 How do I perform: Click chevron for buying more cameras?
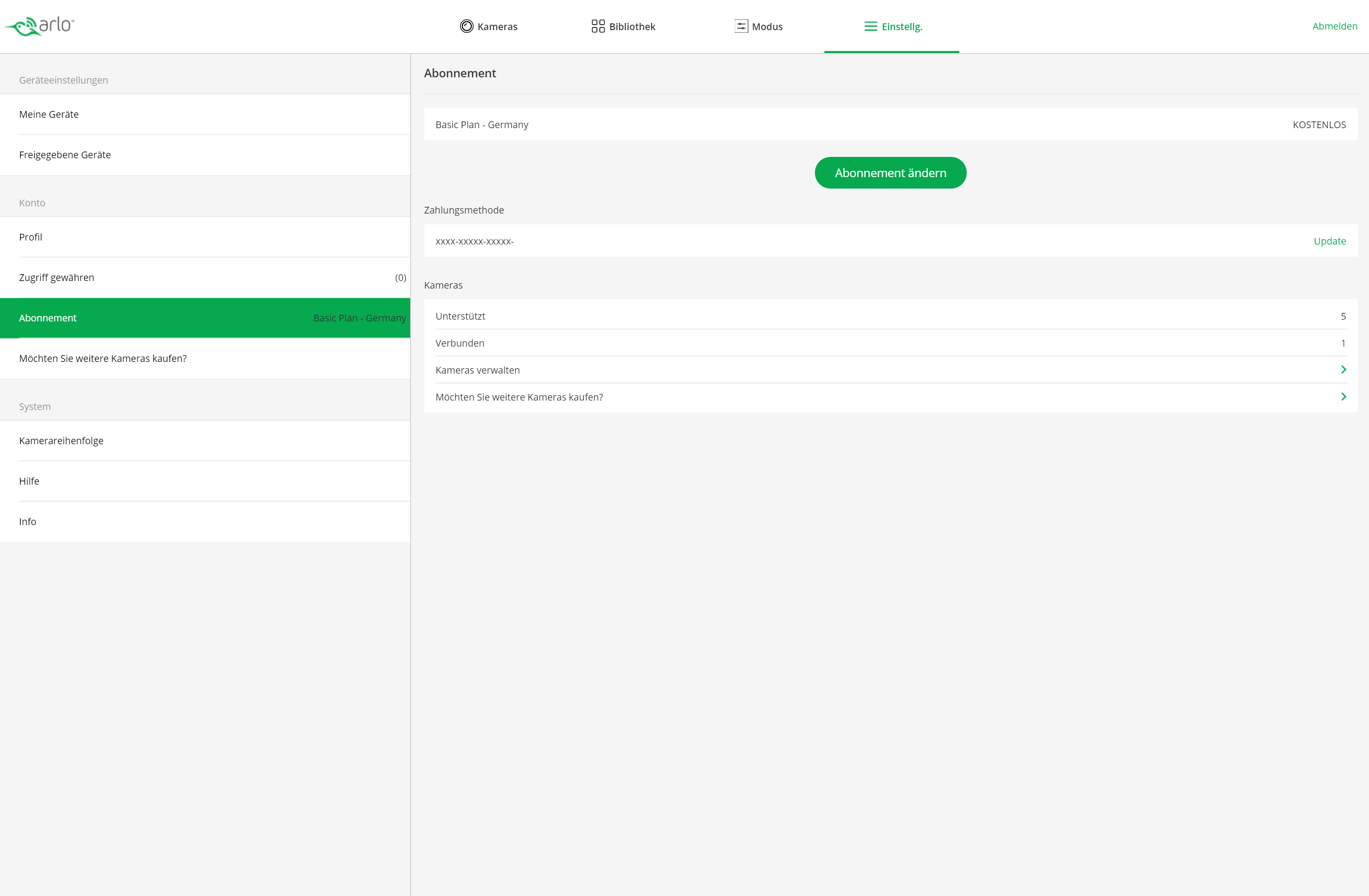[x=1344, y=397]
